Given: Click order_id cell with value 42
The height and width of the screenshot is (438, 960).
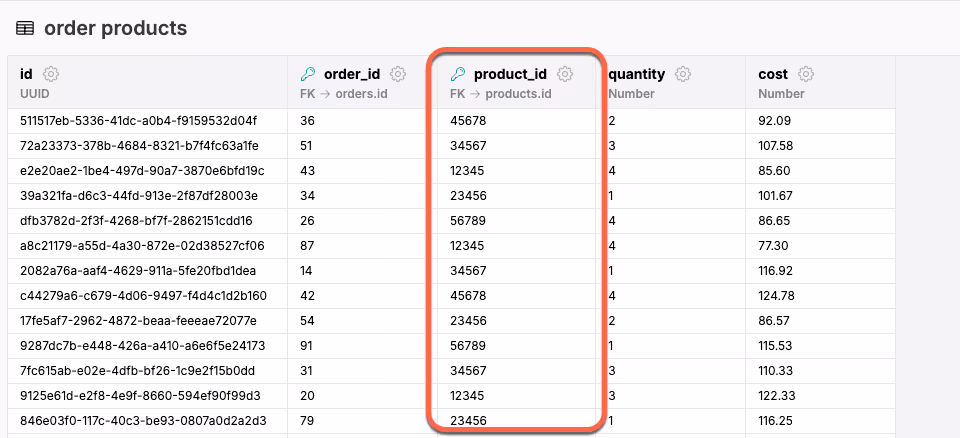Looking at the screenshot, I should point(362,296).
